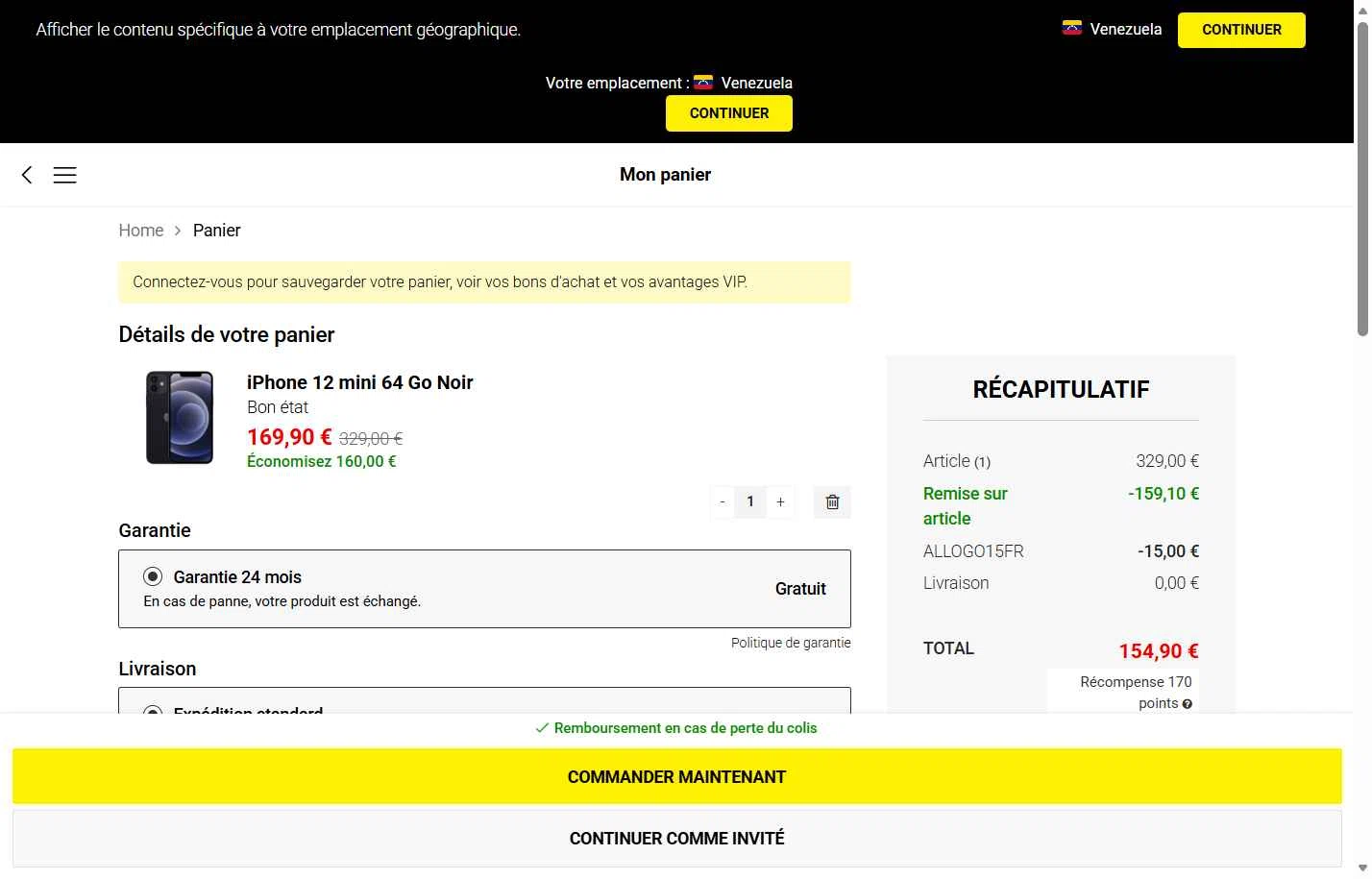Click the Remise sur article label
The height and width of the screenshot is (879, 1372).
coord(966,506)
